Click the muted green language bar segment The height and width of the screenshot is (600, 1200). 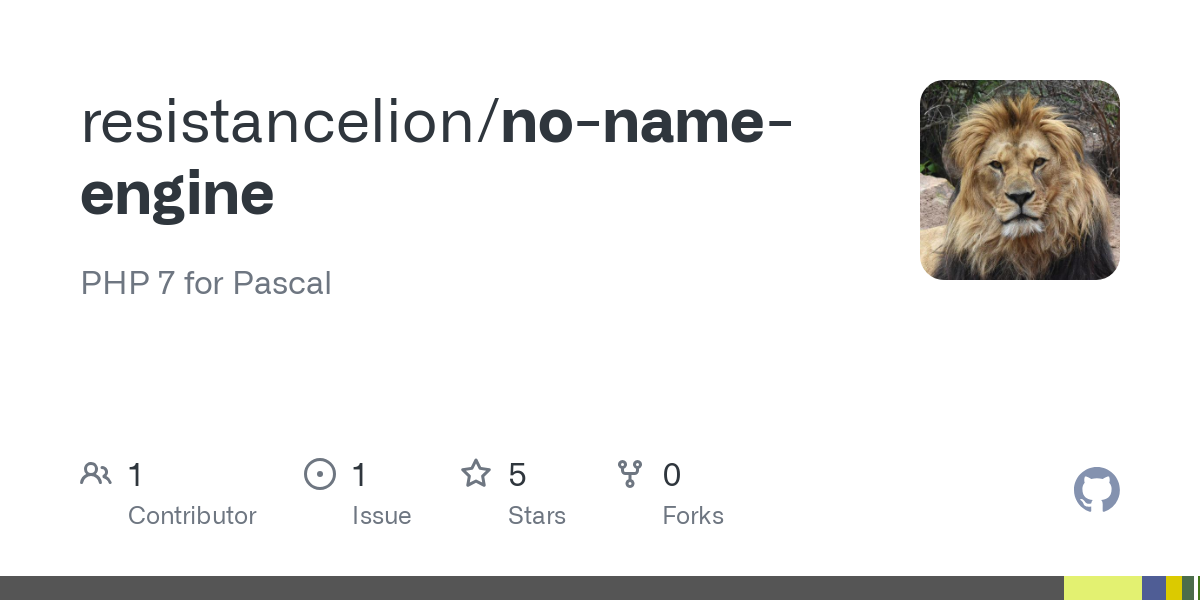click(1187, 588)
